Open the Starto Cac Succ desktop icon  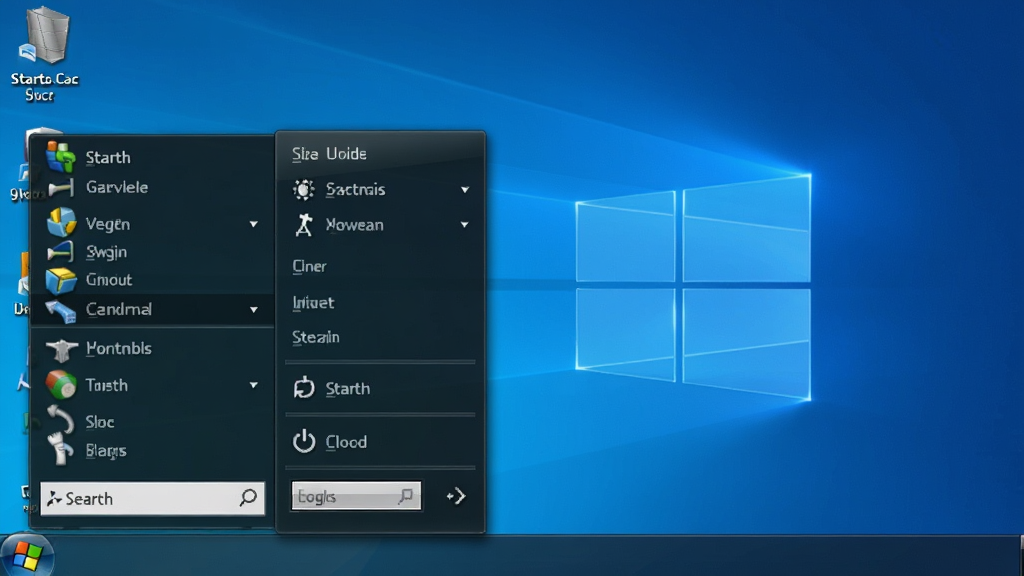click(44, 54)
